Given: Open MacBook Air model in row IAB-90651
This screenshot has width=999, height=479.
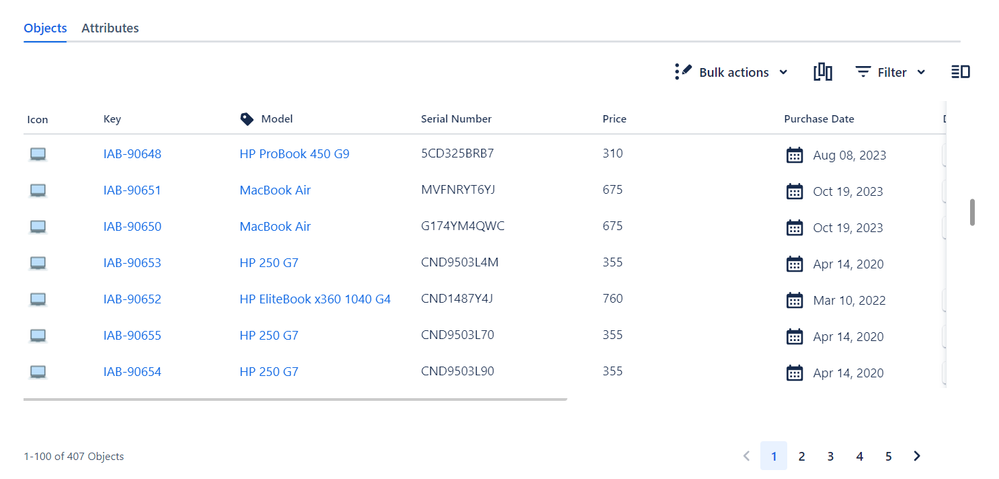Looking at the screenshot, I should pyautogui.click(x=275, y=190).
